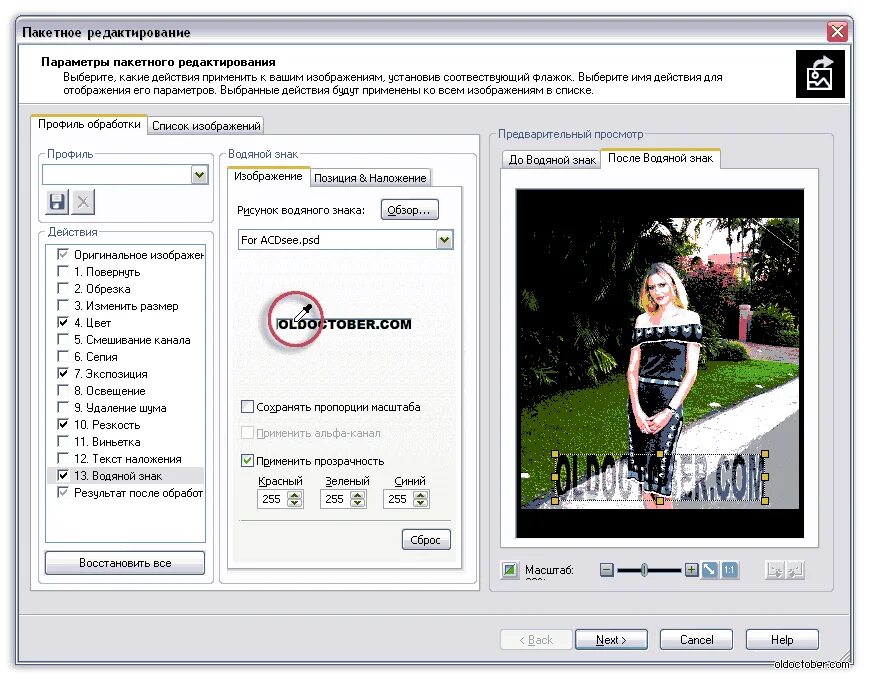Click the Сброс reset button
The image size is (869, 680).
(x=426, y=540)
